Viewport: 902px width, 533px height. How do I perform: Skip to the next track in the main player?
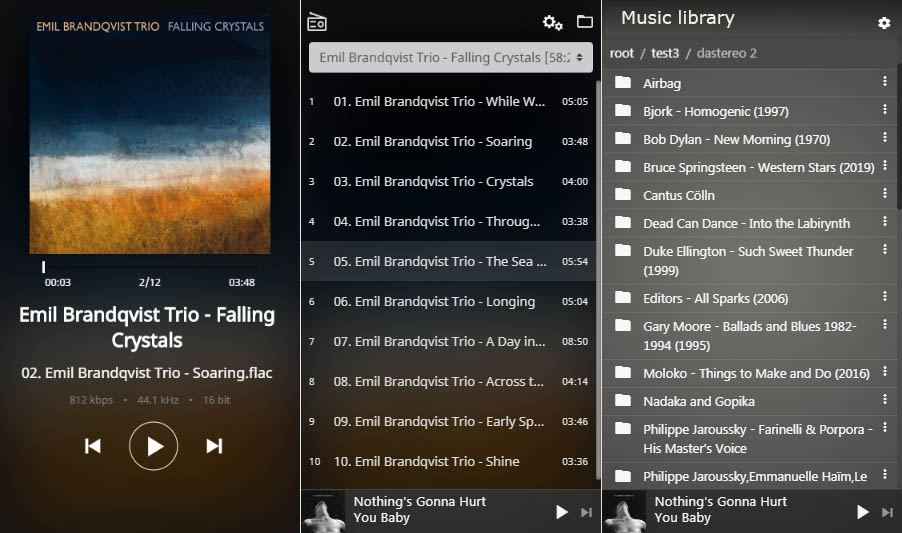[215, 446]
